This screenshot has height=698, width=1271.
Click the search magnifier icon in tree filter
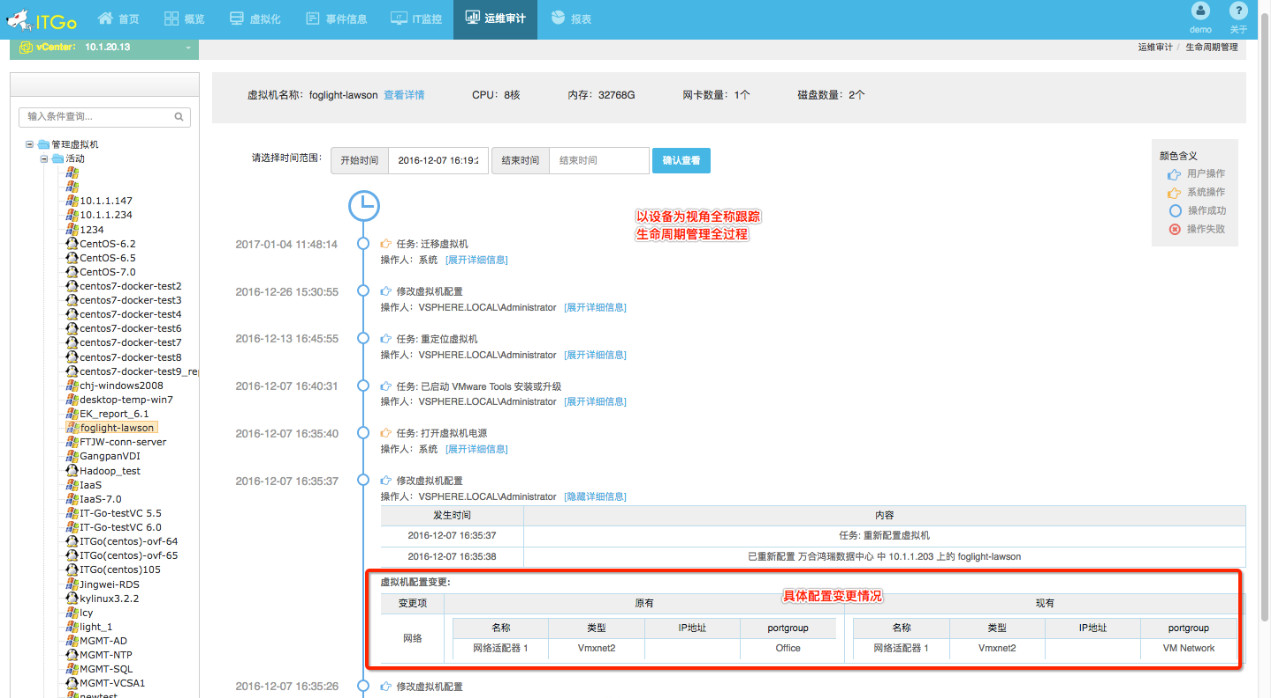[180, 117]
